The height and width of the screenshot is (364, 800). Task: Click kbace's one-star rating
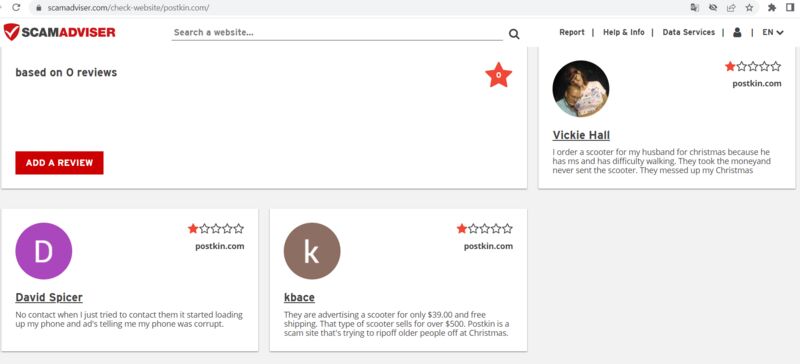[x=484, y=229]
